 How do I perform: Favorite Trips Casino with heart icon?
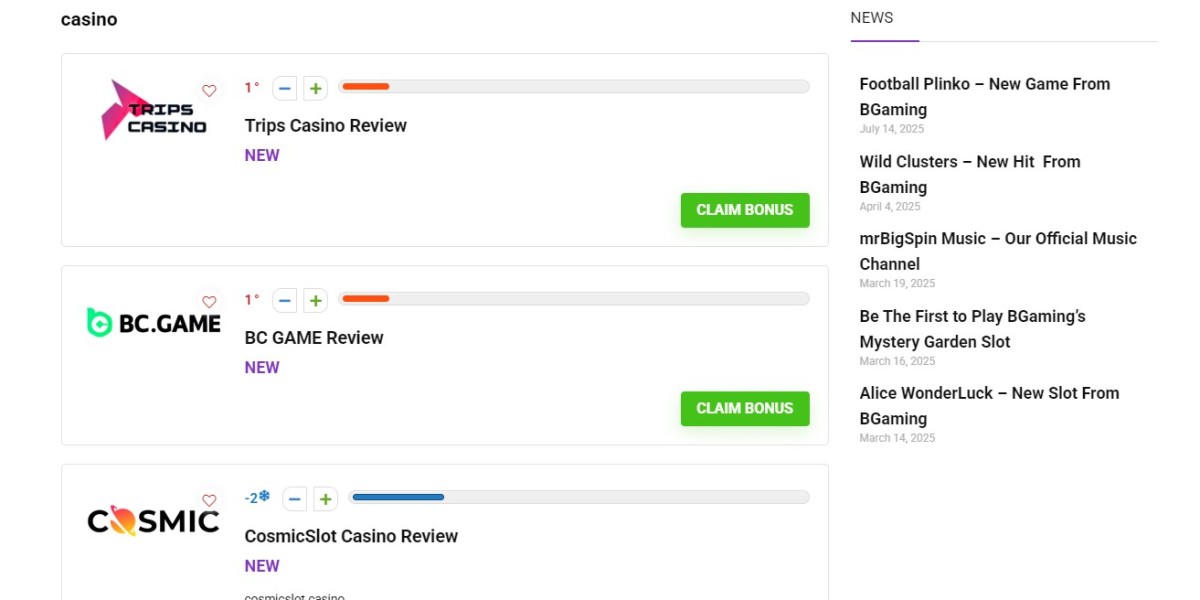209,91
